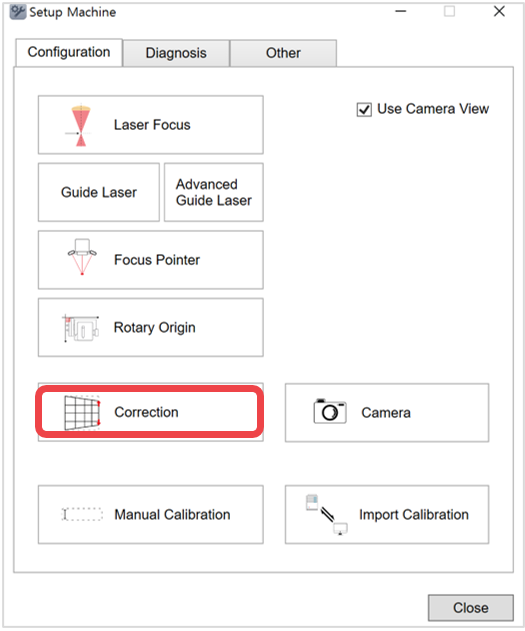Image resolution: width=525 pixels, height=631 pixels.
Task: Click the Setup Machine title bar icon
Action: 18,12
